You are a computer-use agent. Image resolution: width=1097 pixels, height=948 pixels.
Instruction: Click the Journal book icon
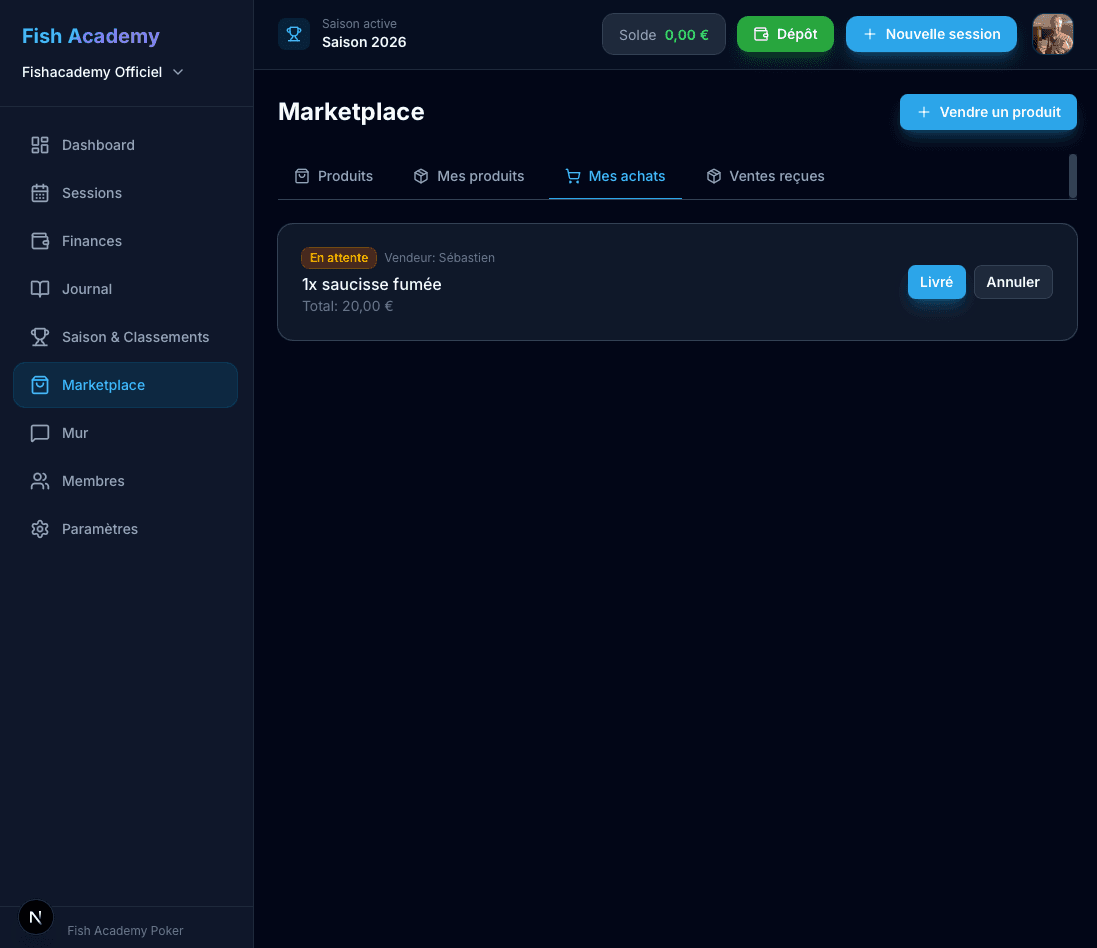[40, 289]
